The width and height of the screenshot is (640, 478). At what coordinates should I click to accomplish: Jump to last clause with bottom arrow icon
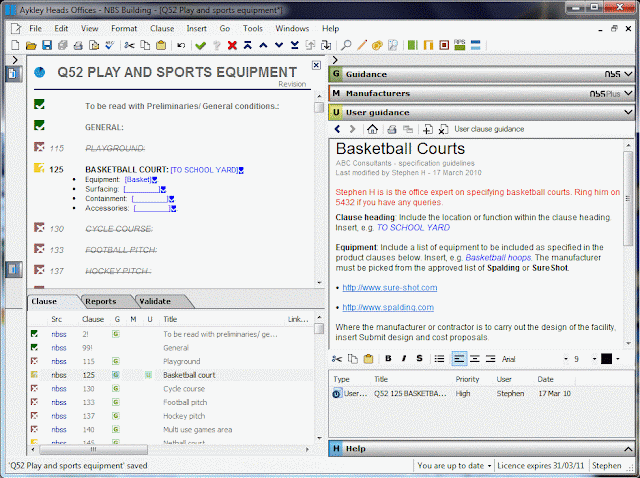295,45
